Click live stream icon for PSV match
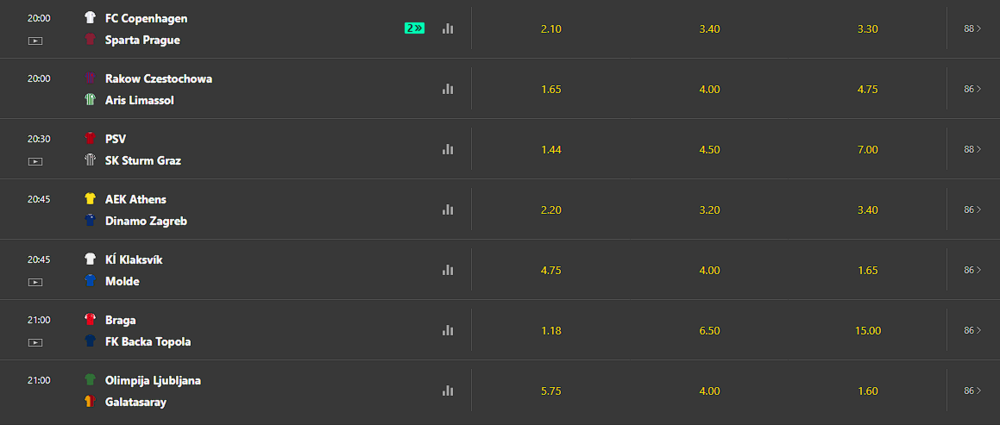This screenshot has width=1000, height=425. click(36, 161)
